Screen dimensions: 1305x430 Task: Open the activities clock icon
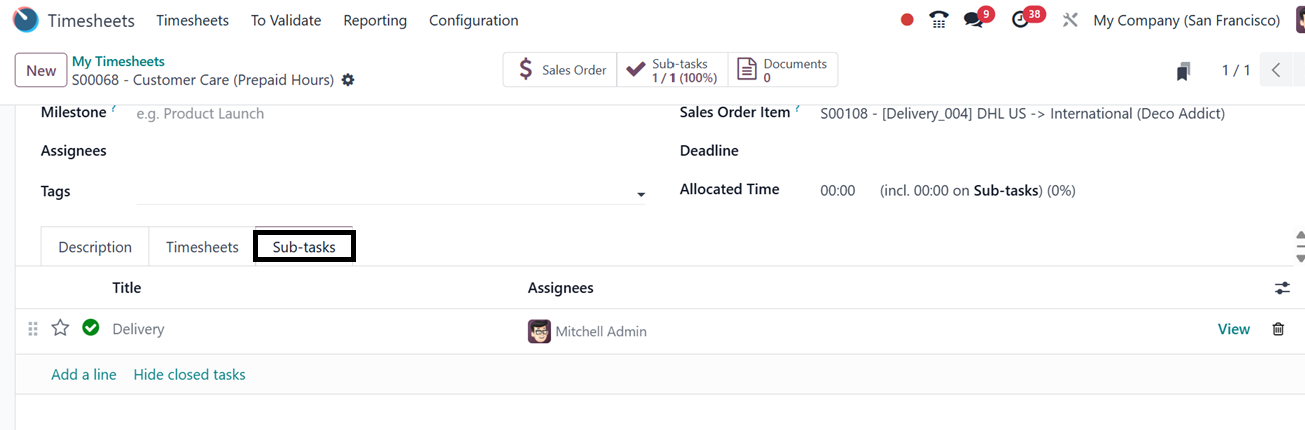[x=1020, y=20]
